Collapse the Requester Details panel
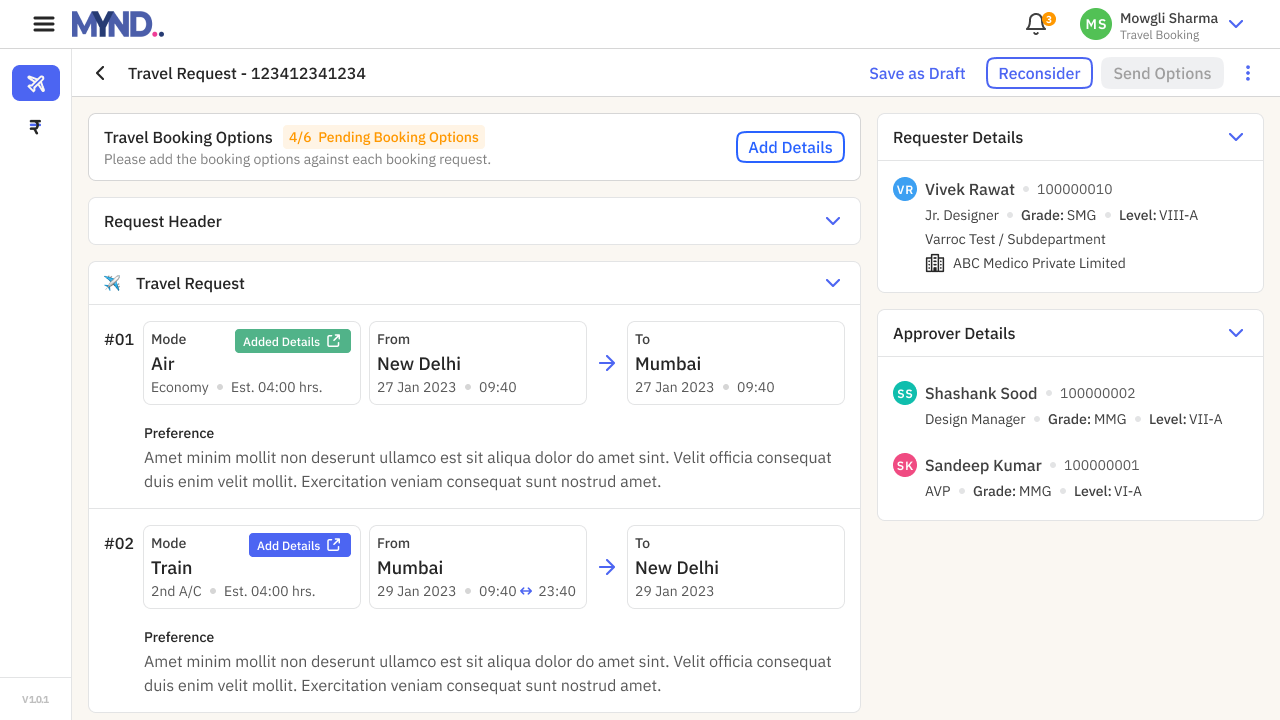1280x720 pixels. click(1236, 137)
